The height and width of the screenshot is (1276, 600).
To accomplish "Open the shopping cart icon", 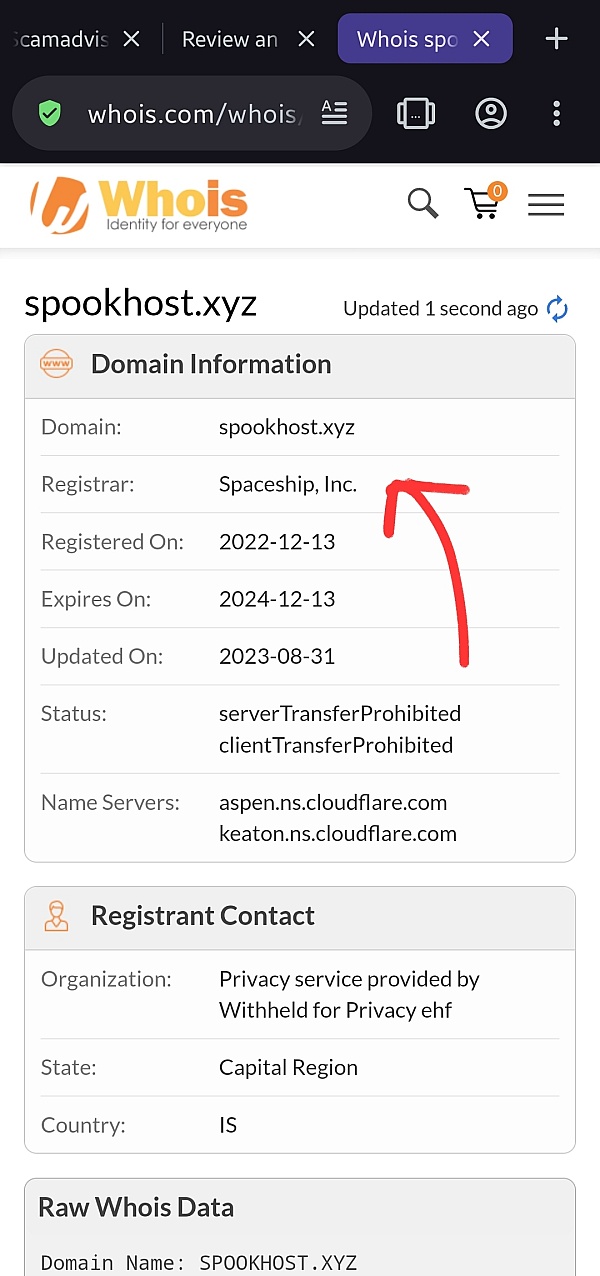I will click(484, 202).
